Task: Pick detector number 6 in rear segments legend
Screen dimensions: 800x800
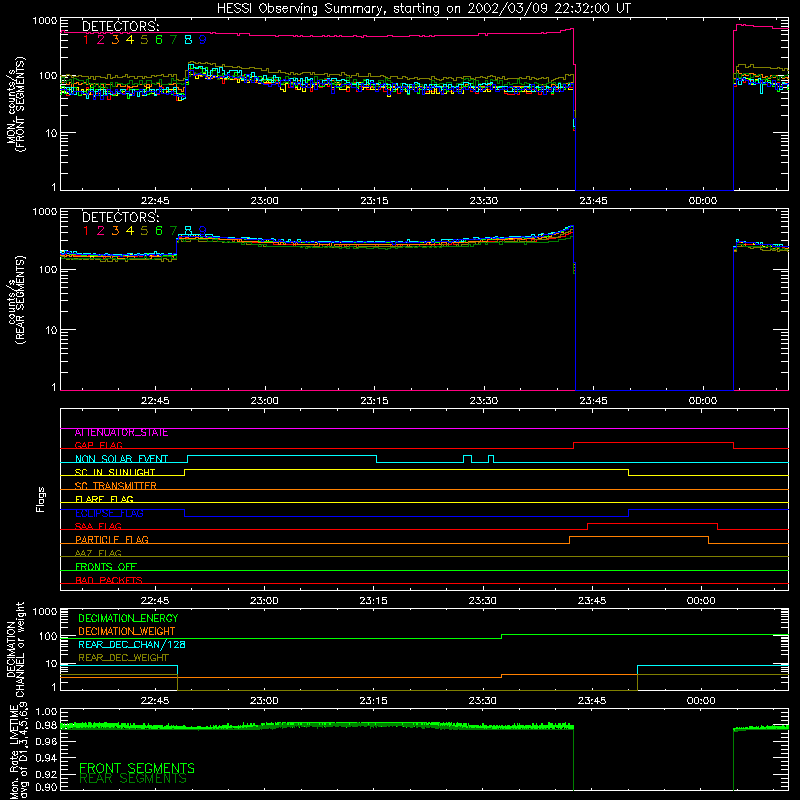Action: pos(159,231)
